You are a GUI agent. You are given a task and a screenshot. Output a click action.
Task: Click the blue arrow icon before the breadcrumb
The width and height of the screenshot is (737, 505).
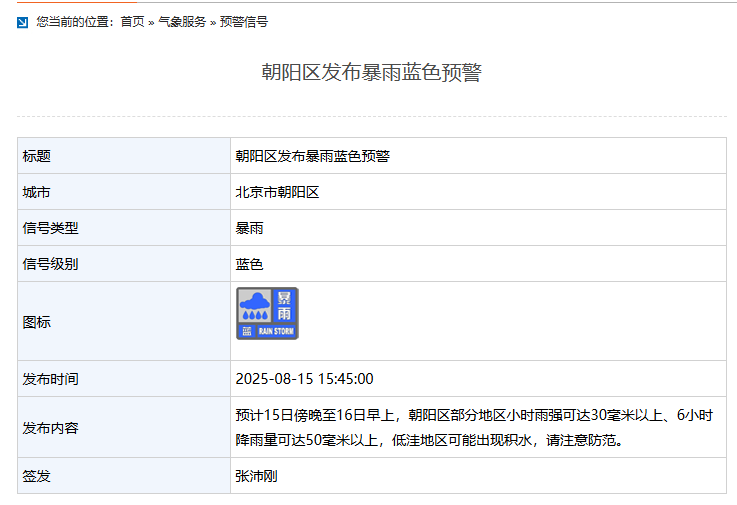click(x=22, y=22)
